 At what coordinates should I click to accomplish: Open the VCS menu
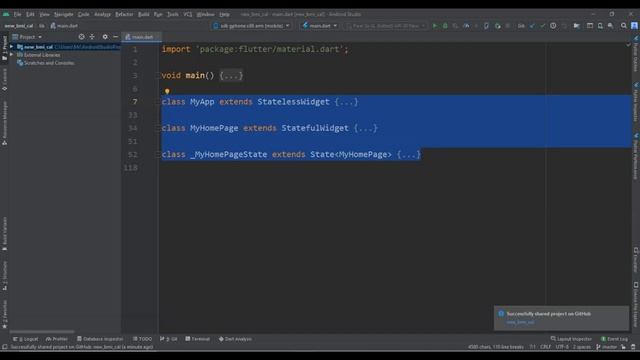187,14
